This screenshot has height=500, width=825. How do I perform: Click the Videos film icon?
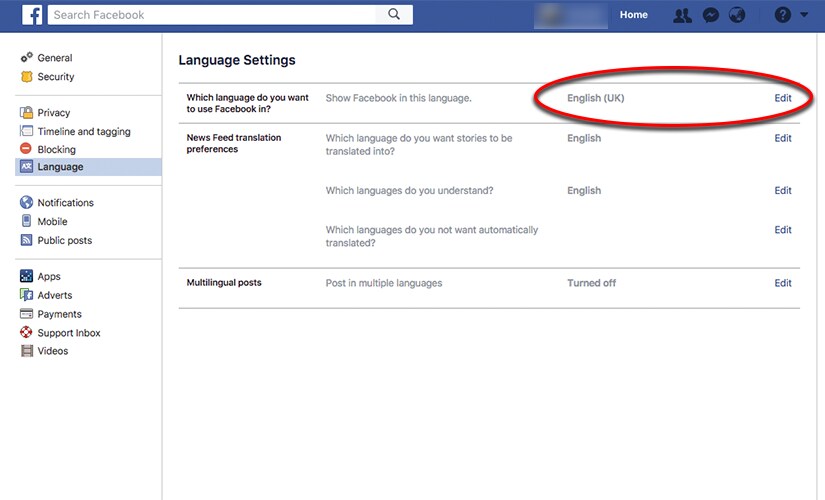(x=26, y=351)
